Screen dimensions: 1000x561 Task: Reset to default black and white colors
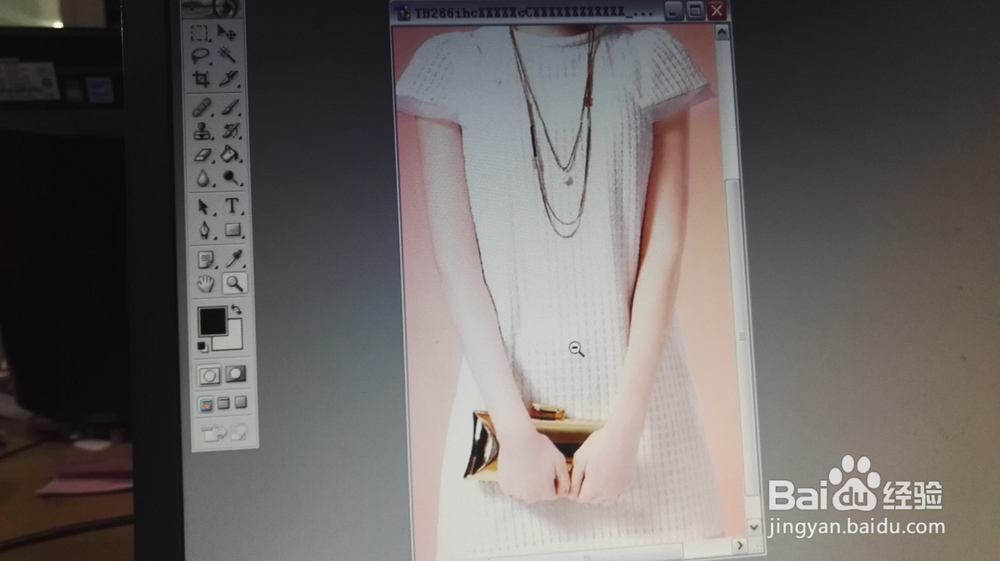[202, 347]
